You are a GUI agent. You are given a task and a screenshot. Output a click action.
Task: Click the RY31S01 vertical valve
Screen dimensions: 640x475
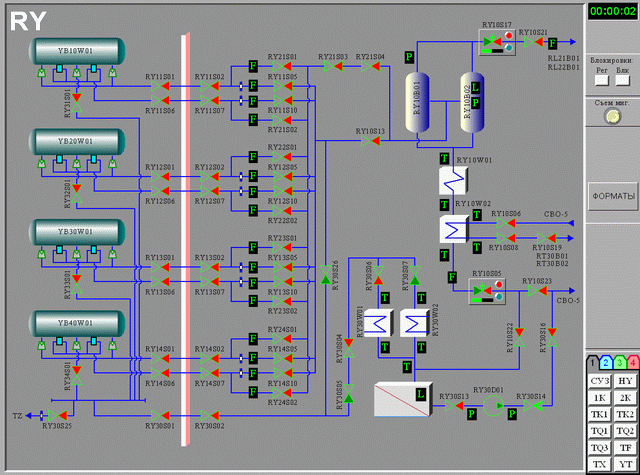click(77, 102)
